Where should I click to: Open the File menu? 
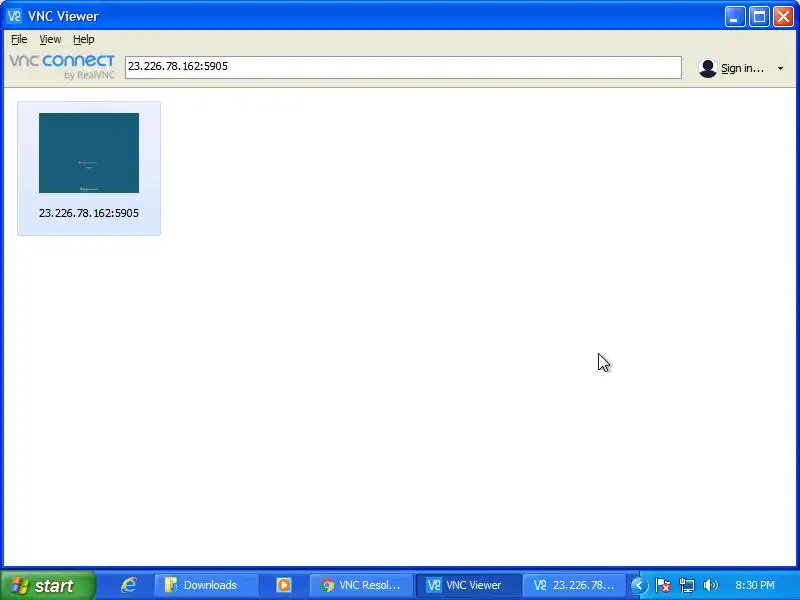pyautogui.click(x=19, y=39)
